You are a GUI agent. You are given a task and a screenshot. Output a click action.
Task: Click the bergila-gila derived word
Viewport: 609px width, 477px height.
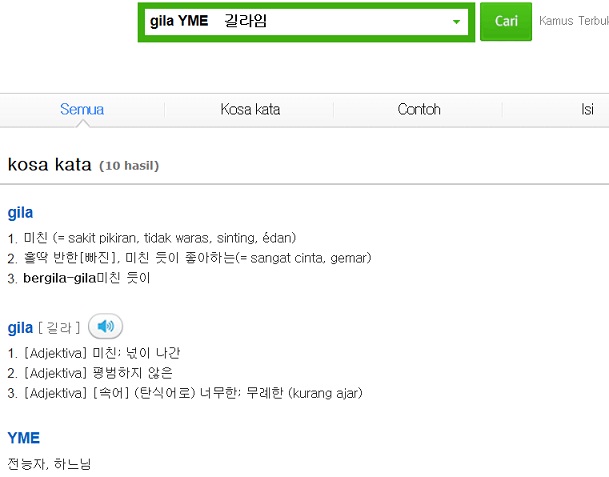(59, 278)
